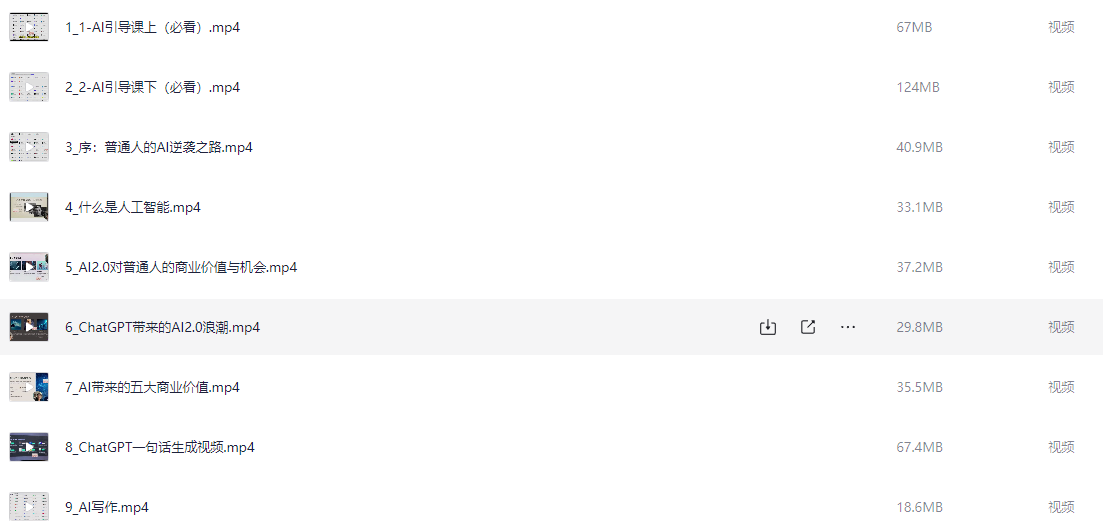The width and height of the screenshot is (1103, 521).
Task: Click file name 7_AI带来的五大商业价值.mp4
Action: coord(152,387)
